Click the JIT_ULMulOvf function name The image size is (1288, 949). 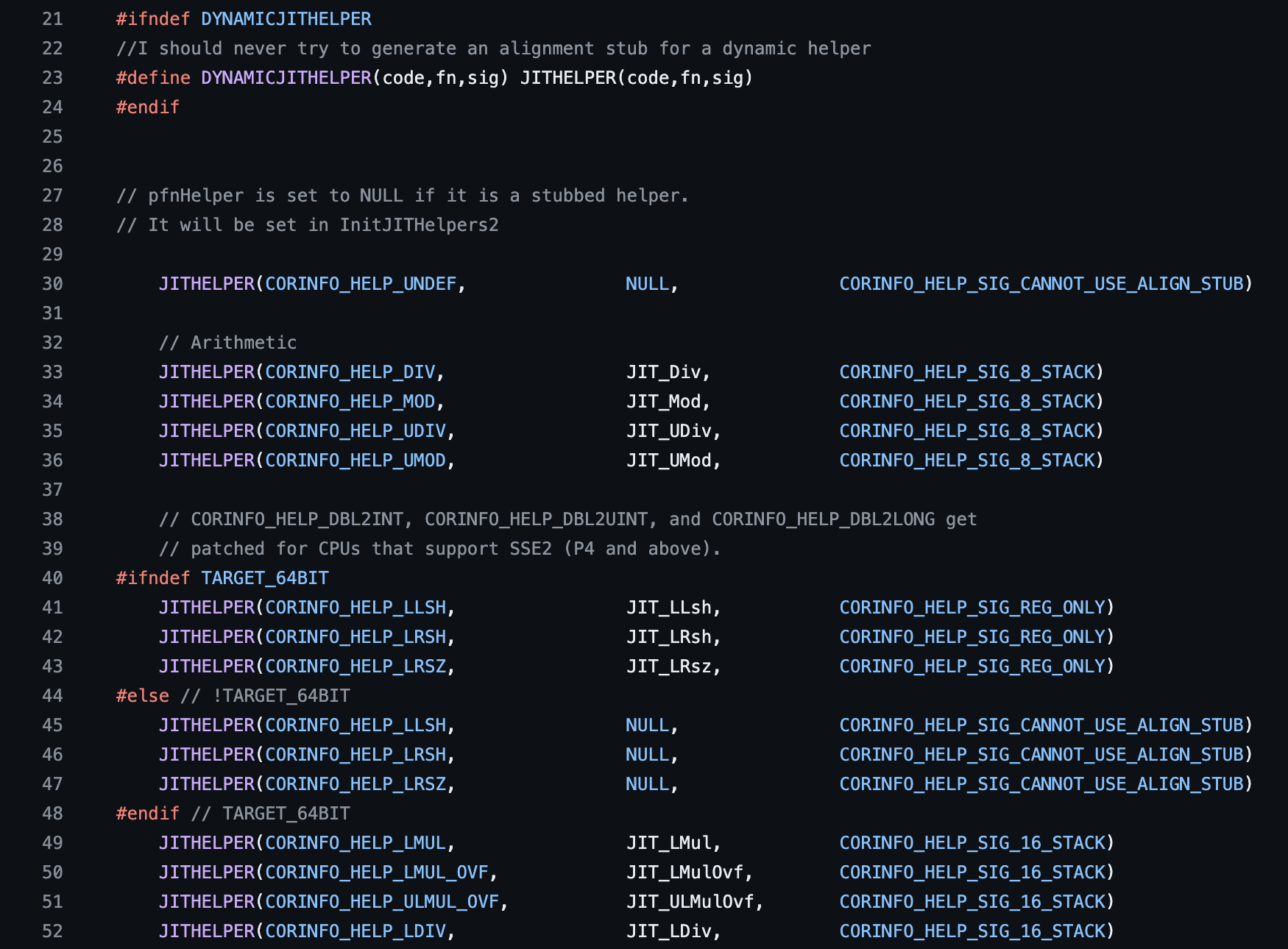690,902
